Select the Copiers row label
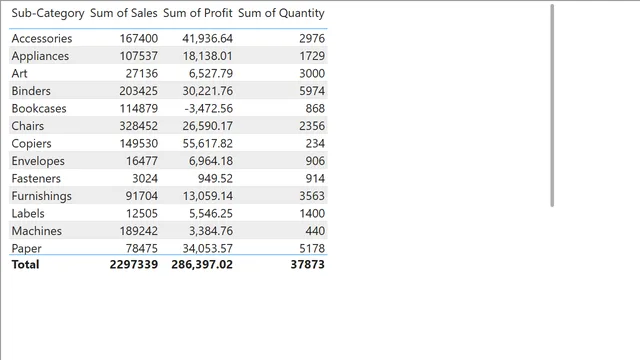Screen dimensions: 640x360 [31, 144]
